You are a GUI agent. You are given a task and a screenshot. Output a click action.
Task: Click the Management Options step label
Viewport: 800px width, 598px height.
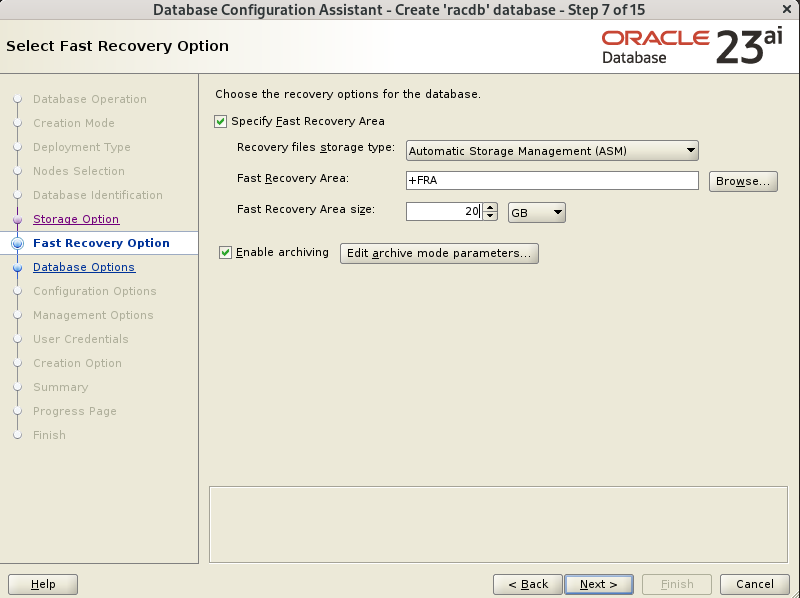[x=93, y=315]
